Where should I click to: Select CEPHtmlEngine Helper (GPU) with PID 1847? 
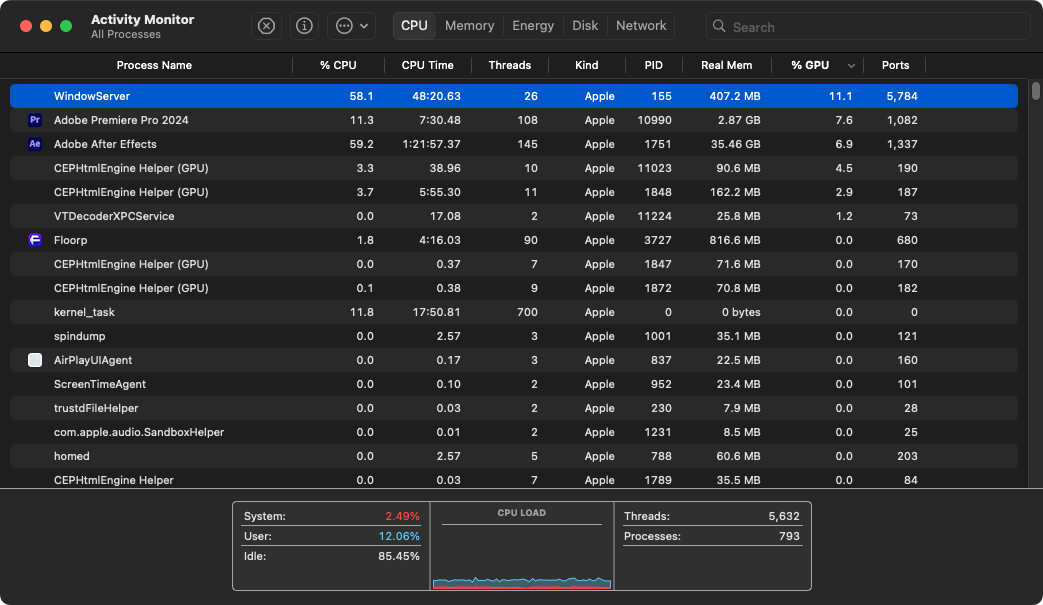[x=514, y=264]
